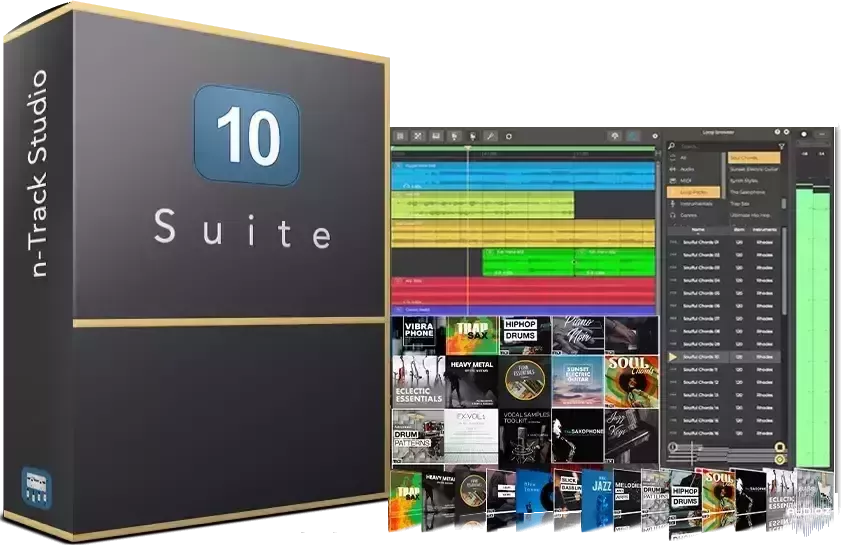
Task: Click the grid view icon in toolbar
Action: point(400,136)
